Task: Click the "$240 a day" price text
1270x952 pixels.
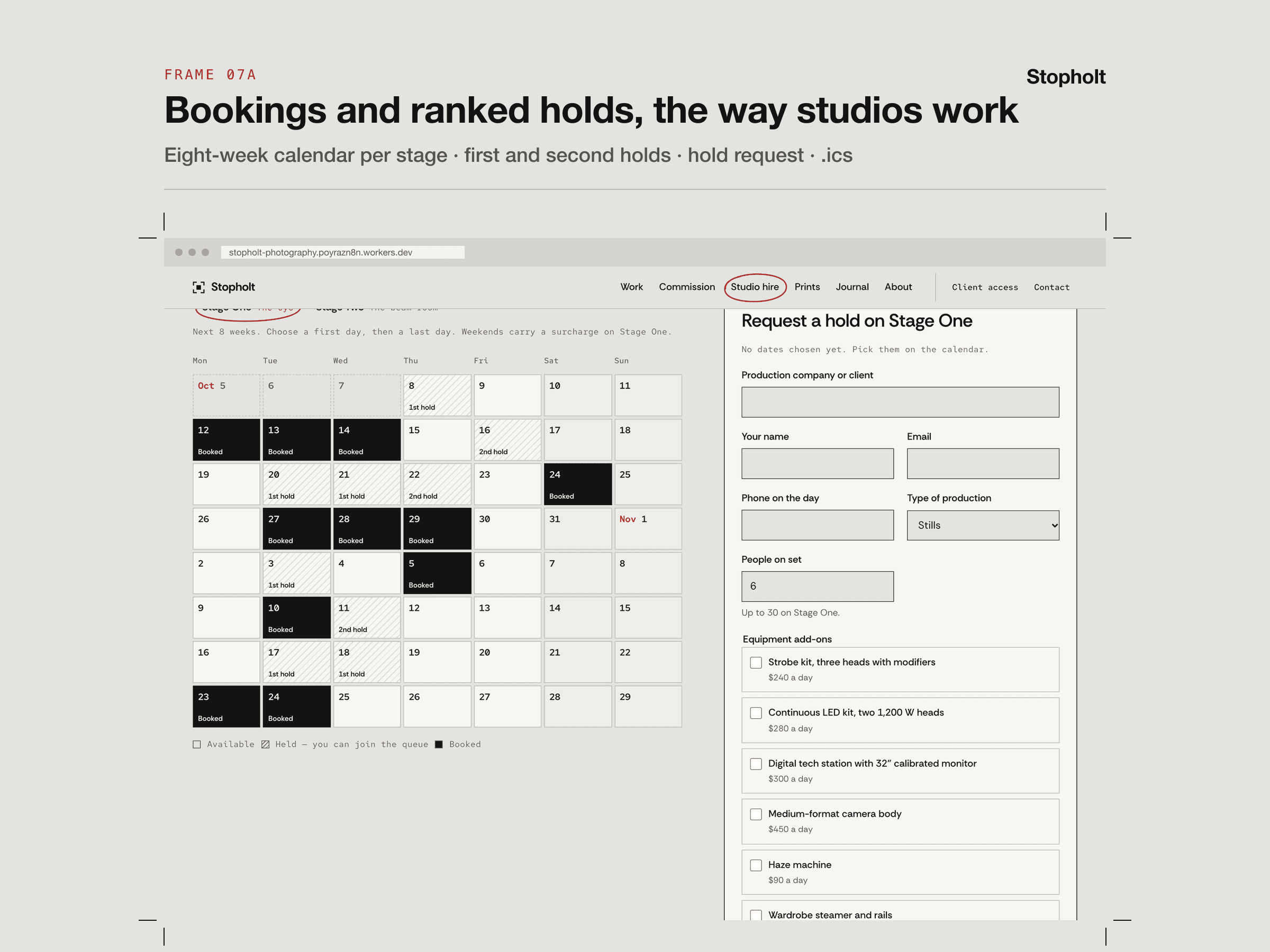Action: [790, 678]
